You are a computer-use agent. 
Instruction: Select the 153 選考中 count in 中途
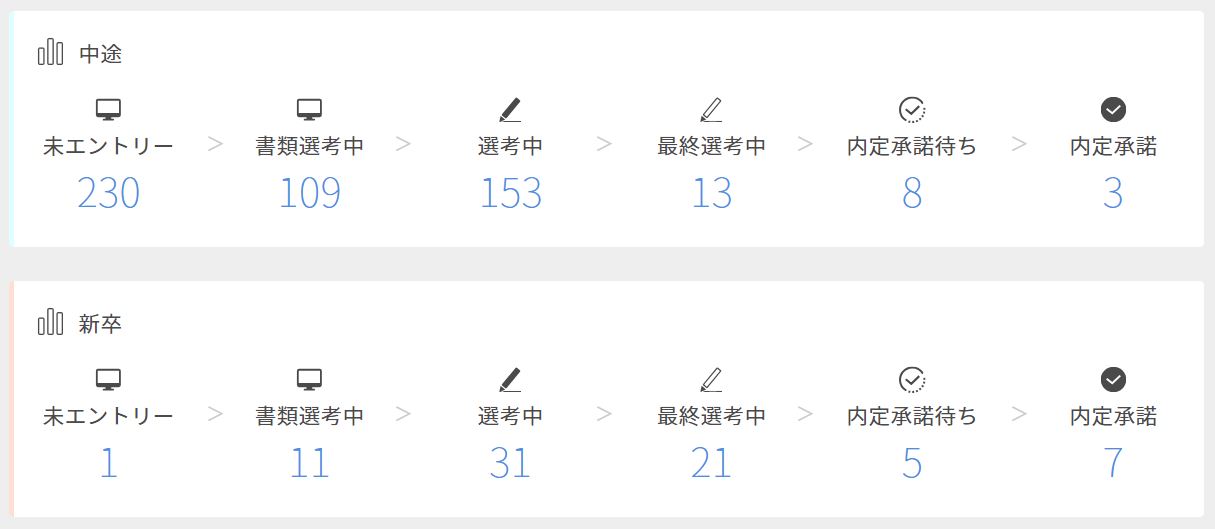(510, 194)
